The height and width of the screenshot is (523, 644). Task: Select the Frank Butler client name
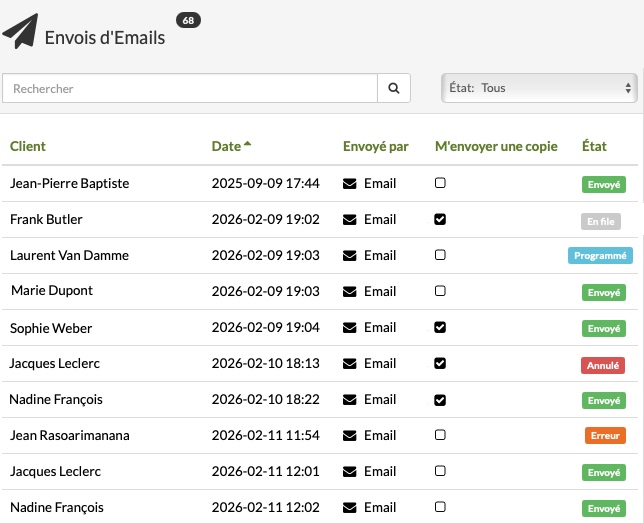point(46,219)
